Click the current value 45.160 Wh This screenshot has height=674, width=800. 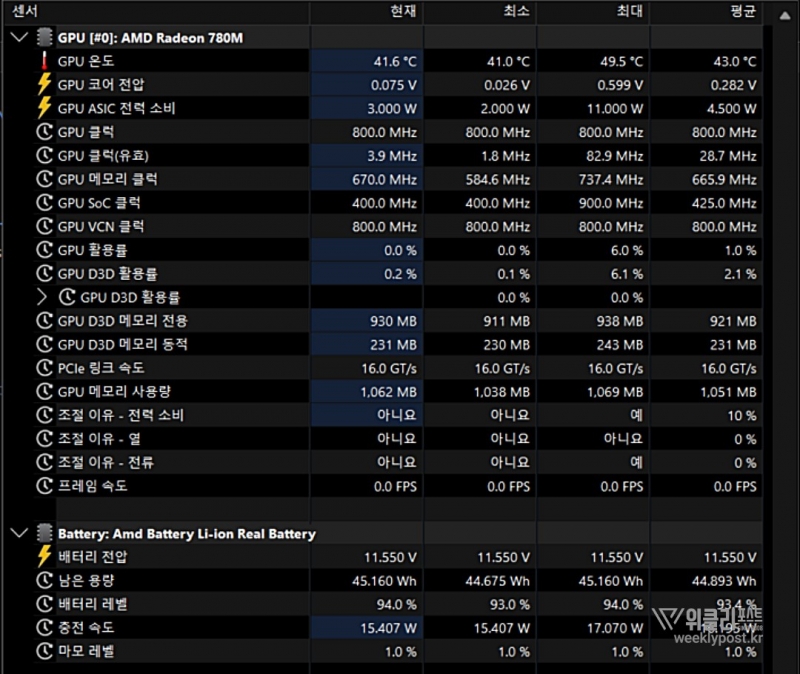[x=384, y=581]
